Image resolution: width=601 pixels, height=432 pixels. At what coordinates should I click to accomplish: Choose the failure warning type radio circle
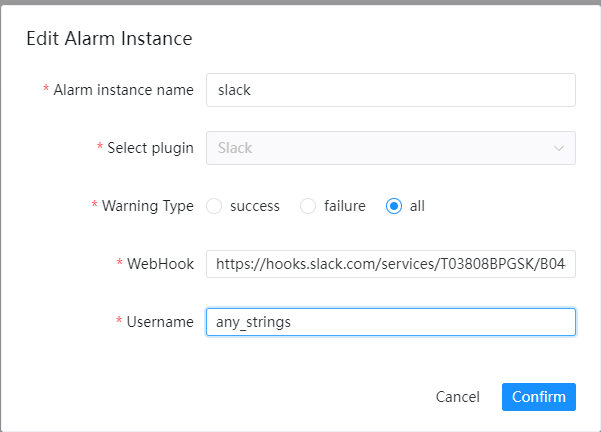[x=308, y=206]
